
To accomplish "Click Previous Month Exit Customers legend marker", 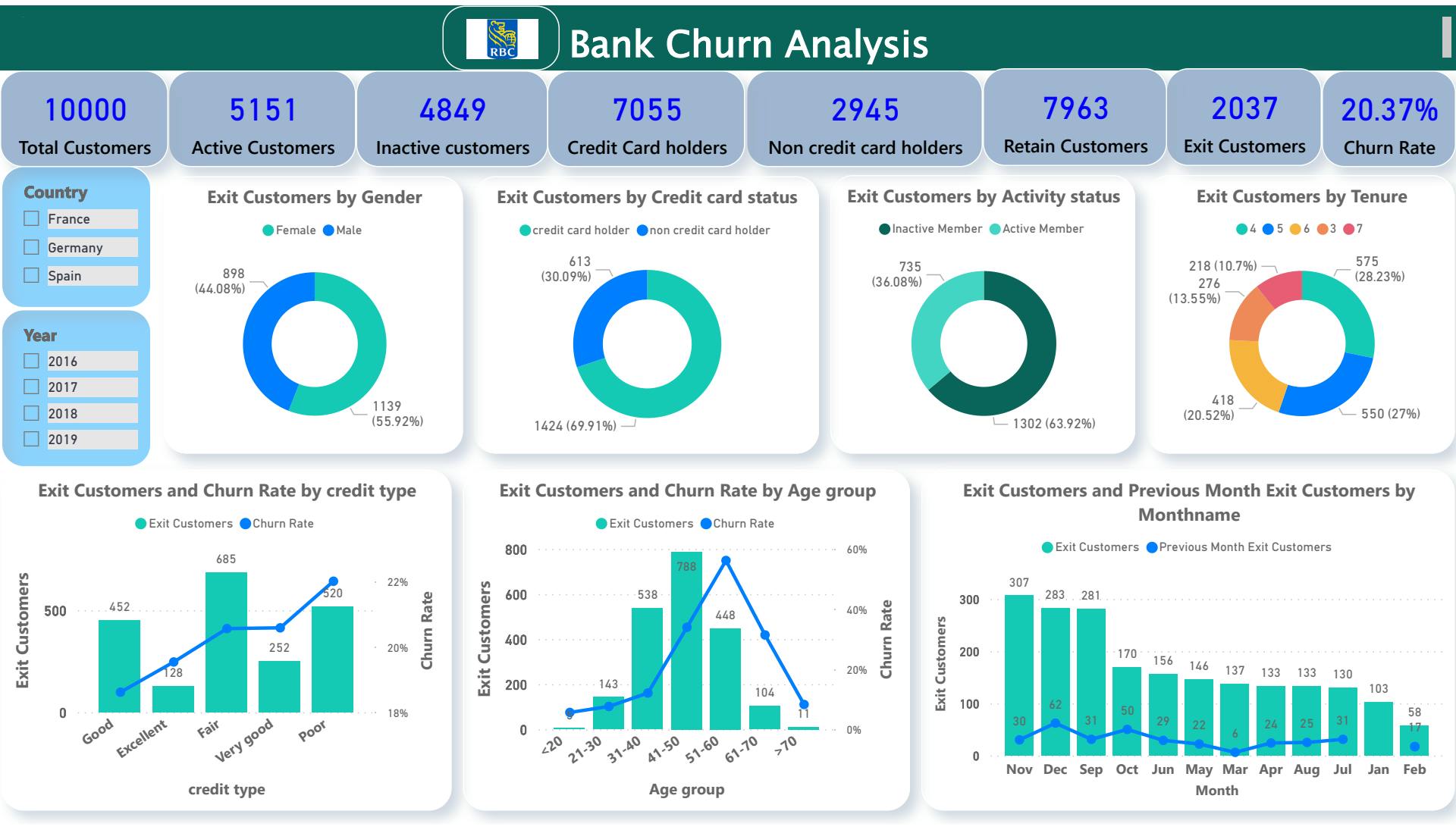I will click(x=1152, y=547).
